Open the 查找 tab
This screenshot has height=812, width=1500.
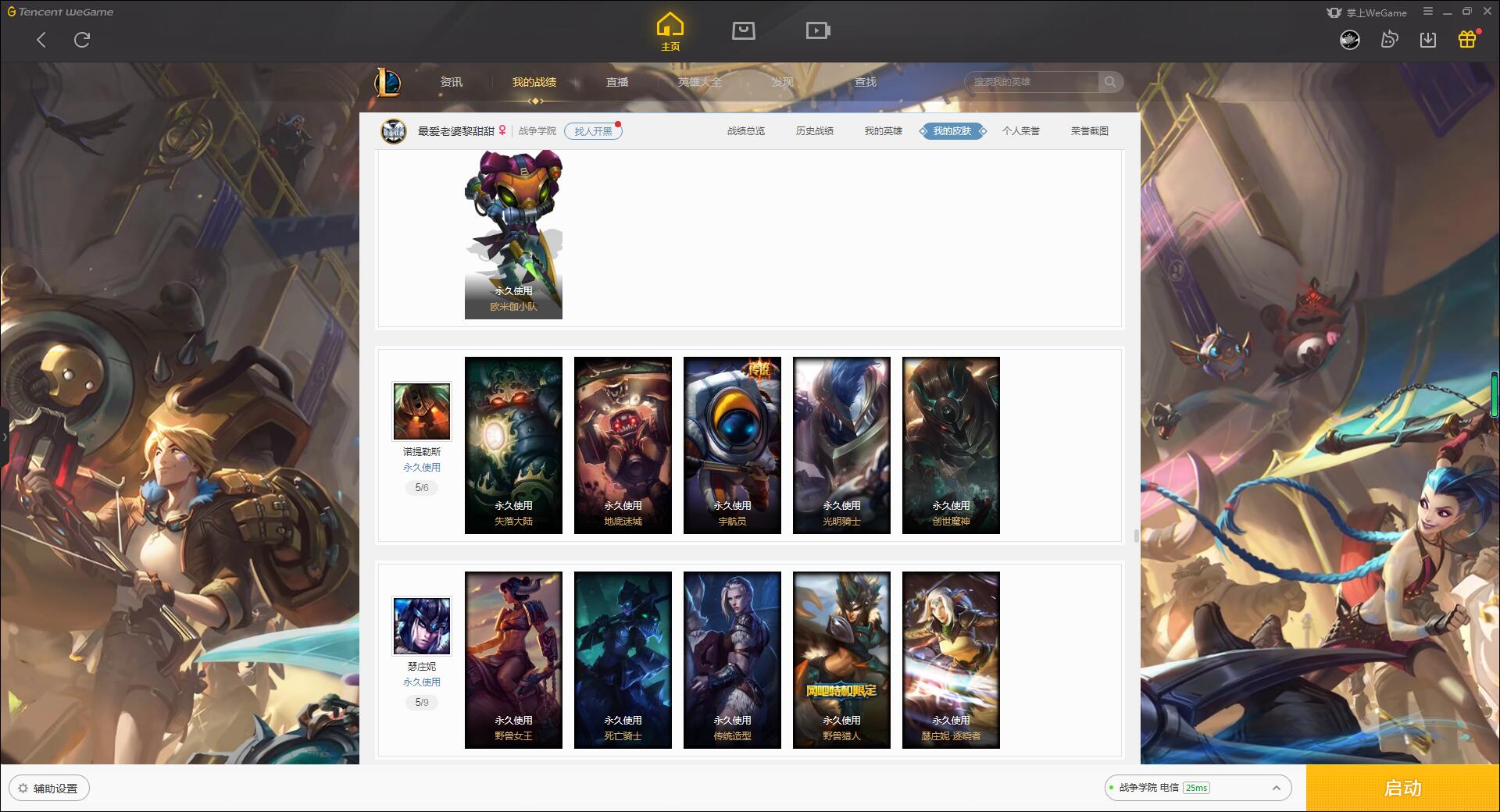tap(866, 82)
